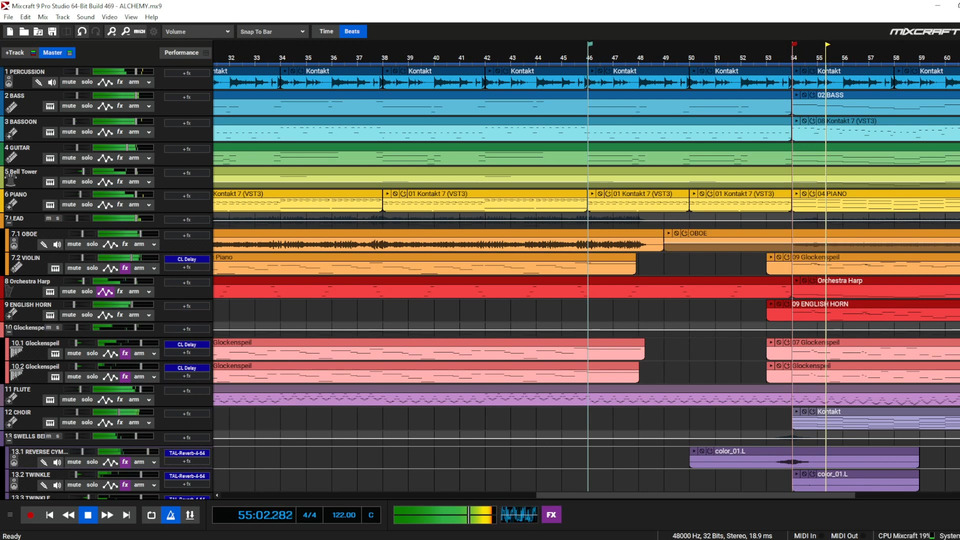Click the +Track button

(14, 53)
